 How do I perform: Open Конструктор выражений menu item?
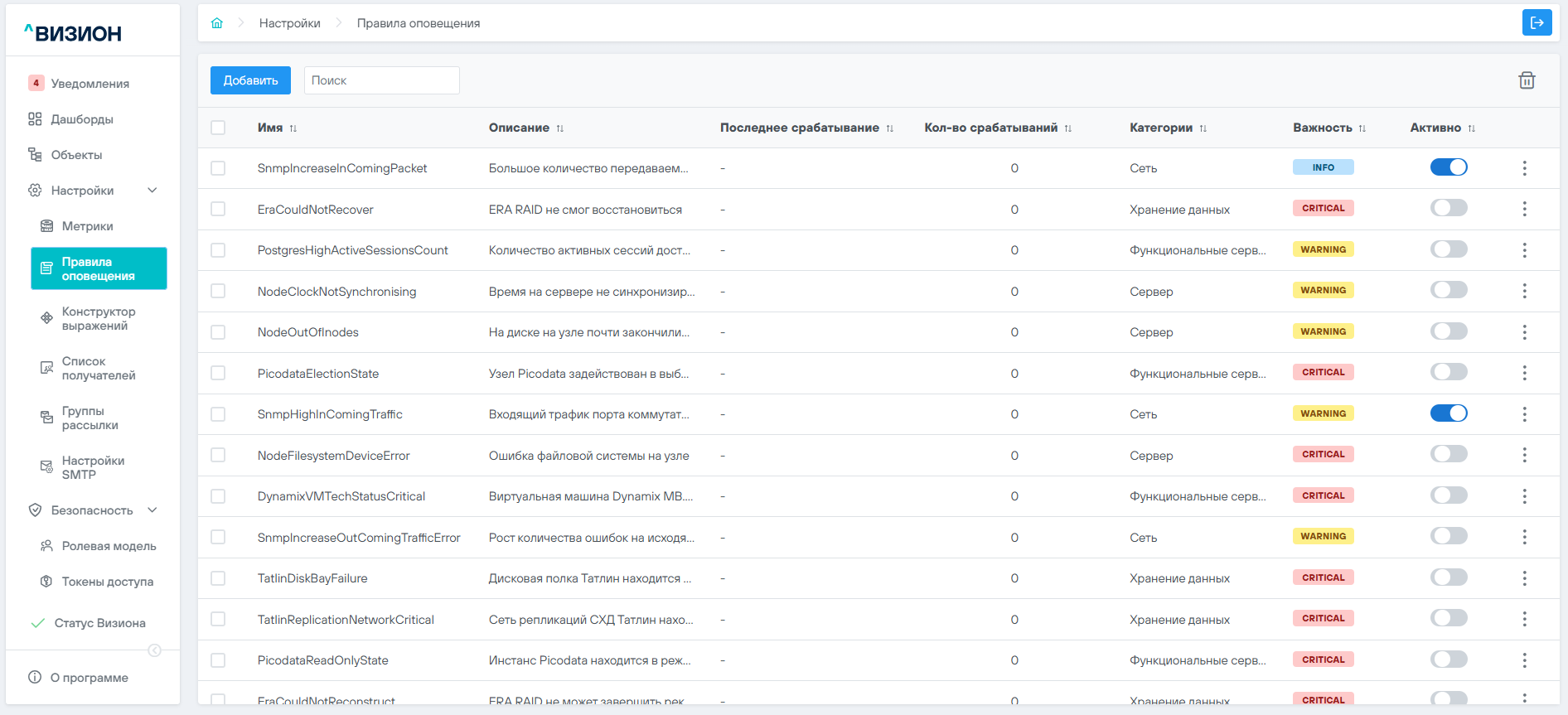(x=98, y=318)
